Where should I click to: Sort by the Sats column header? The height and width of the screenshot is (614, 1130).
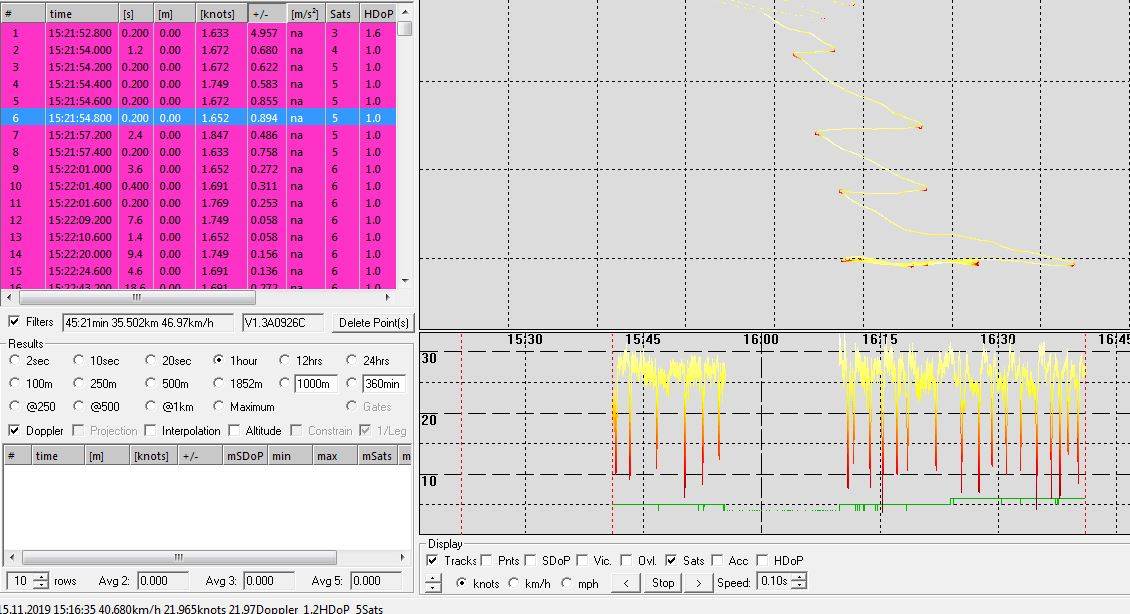340,14
